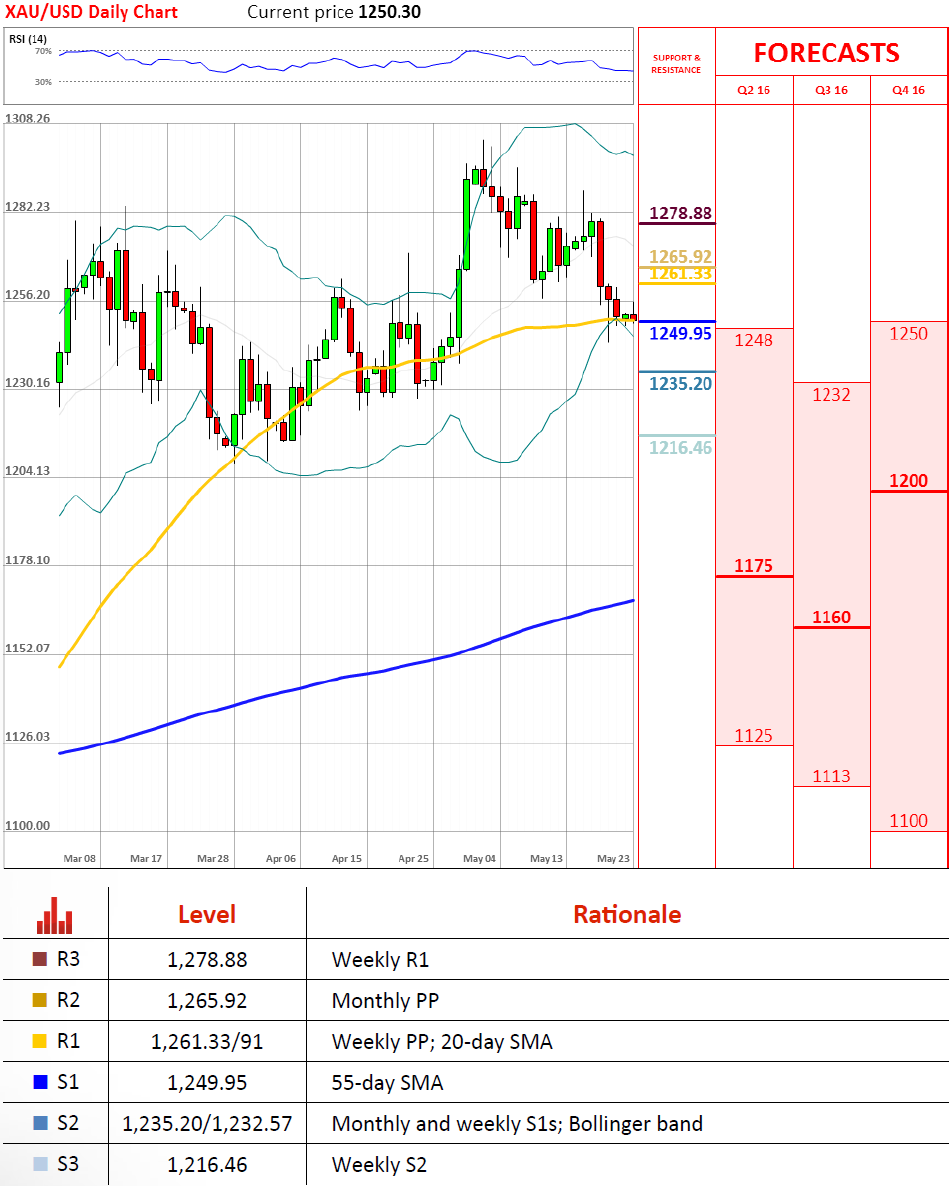
Task: Click the 1100.00 price axis label
Action: [x=27, y=825]
